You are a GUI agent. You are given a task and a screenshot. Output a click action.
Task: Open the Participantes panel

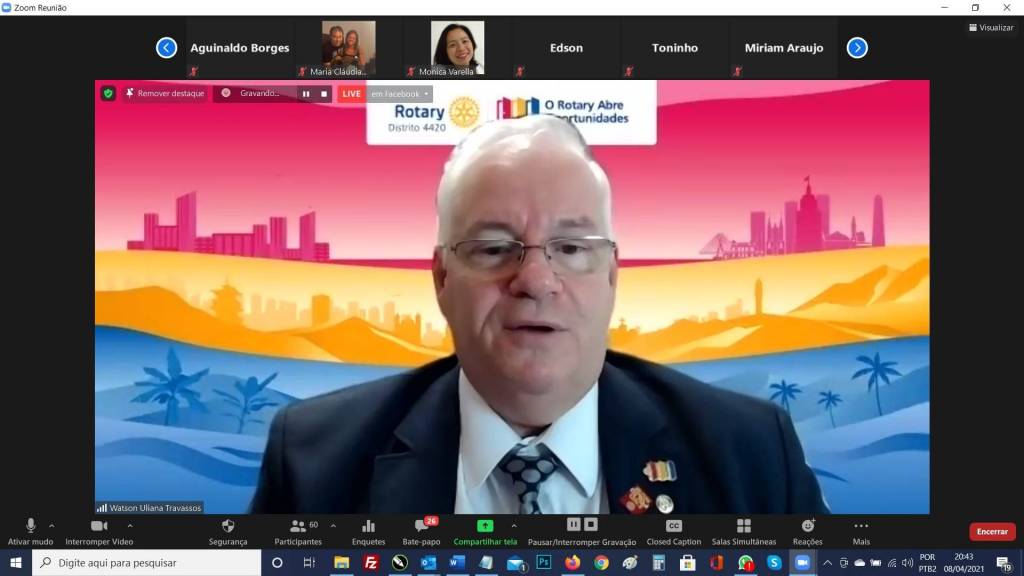[298, 527]
